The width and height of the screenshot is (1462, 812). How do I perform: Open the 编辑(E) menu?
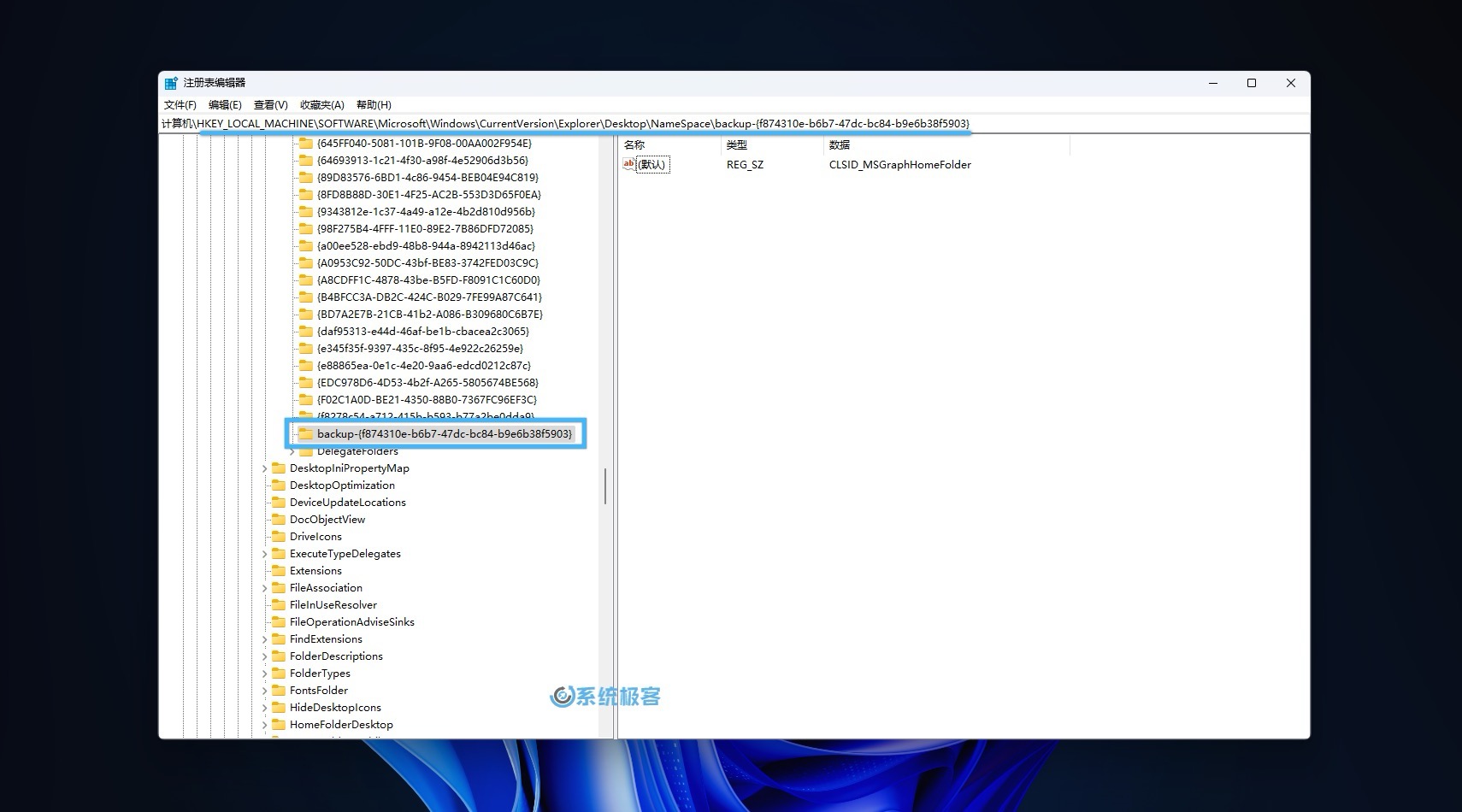coord(225,105)
